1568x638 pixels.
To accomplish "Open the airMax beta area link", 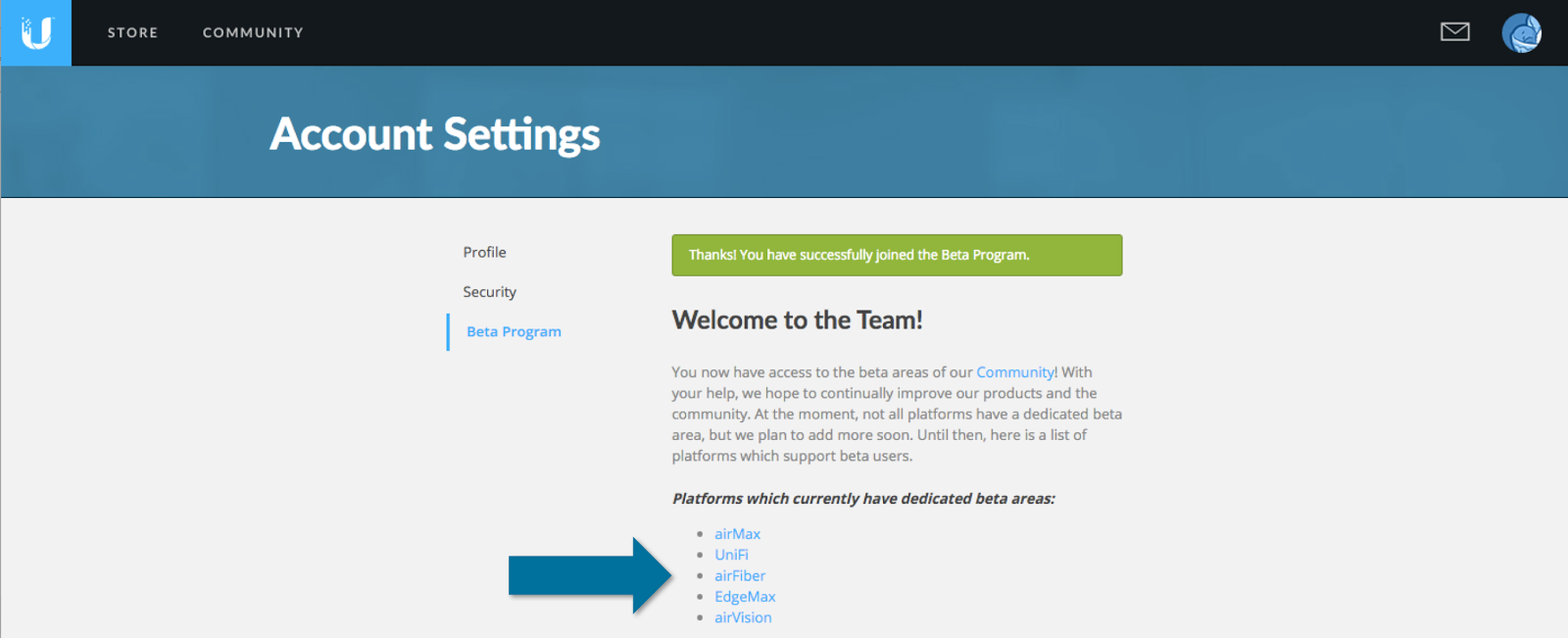I will 737,534.
